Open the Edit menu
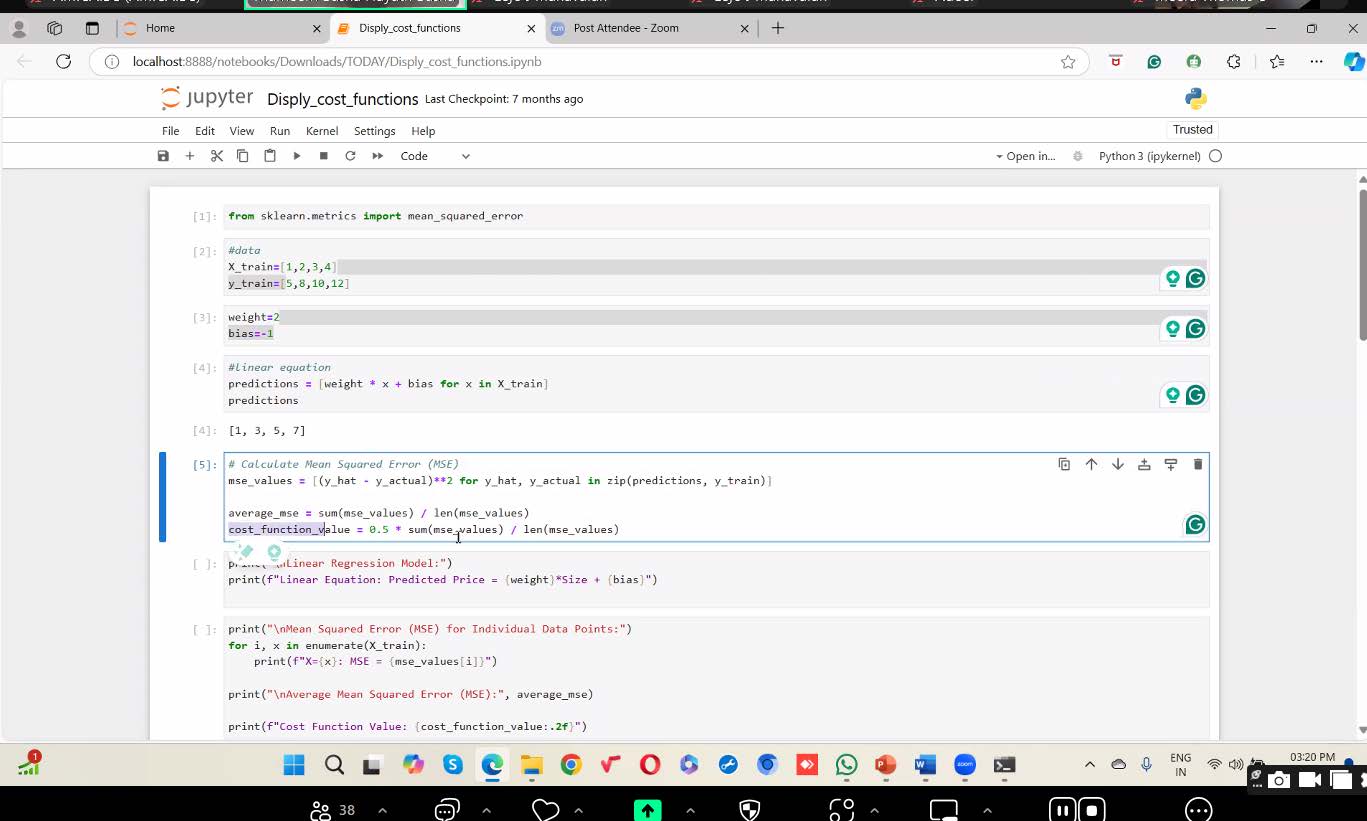 205,131
